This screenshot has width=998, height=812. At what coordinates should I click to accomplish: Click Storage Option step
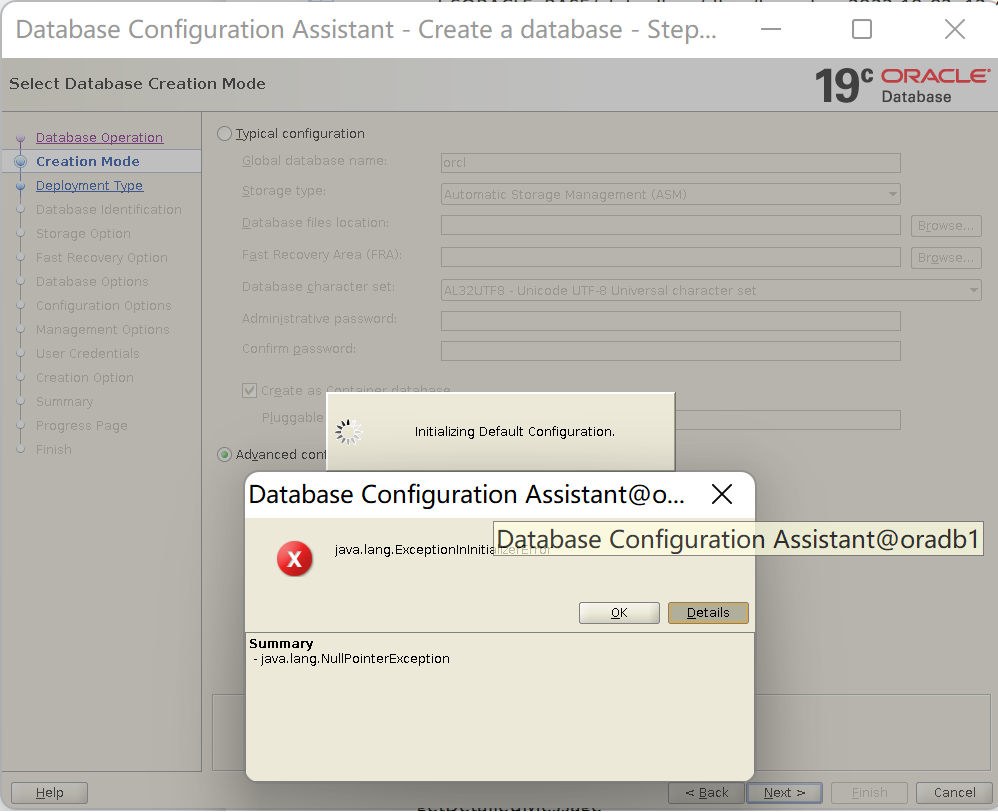(x=83, y=234)
